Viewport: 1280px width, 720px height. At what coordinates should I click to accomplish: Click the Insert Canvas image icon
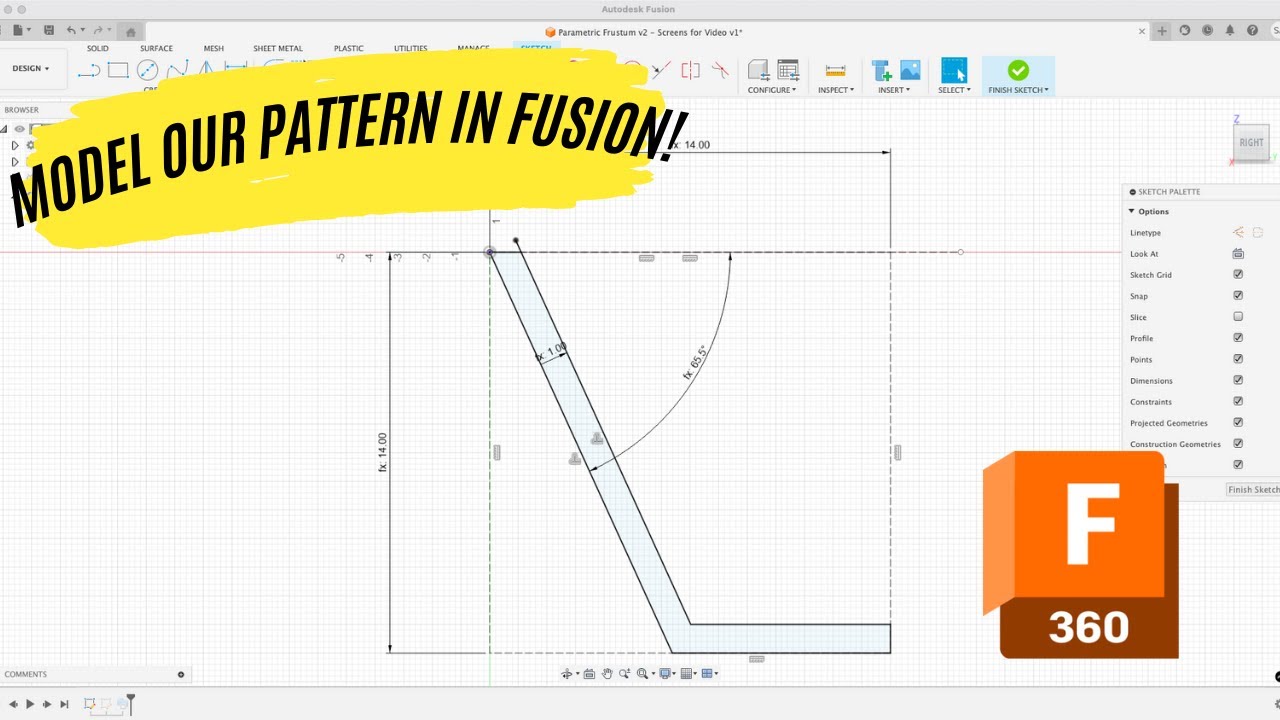910,70
